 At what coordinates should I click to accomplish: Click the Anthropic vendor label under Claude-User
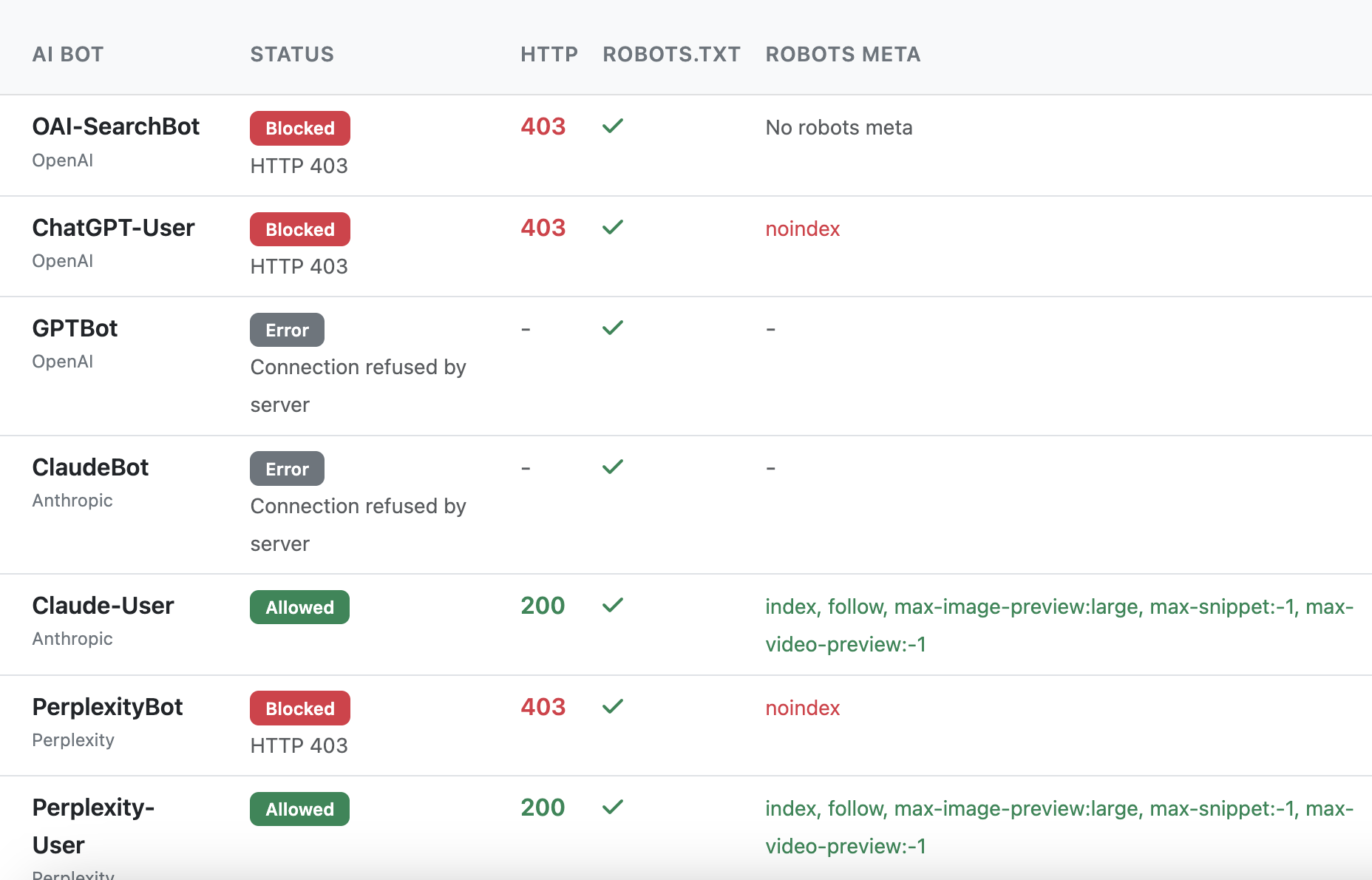[x=72, y=639]
